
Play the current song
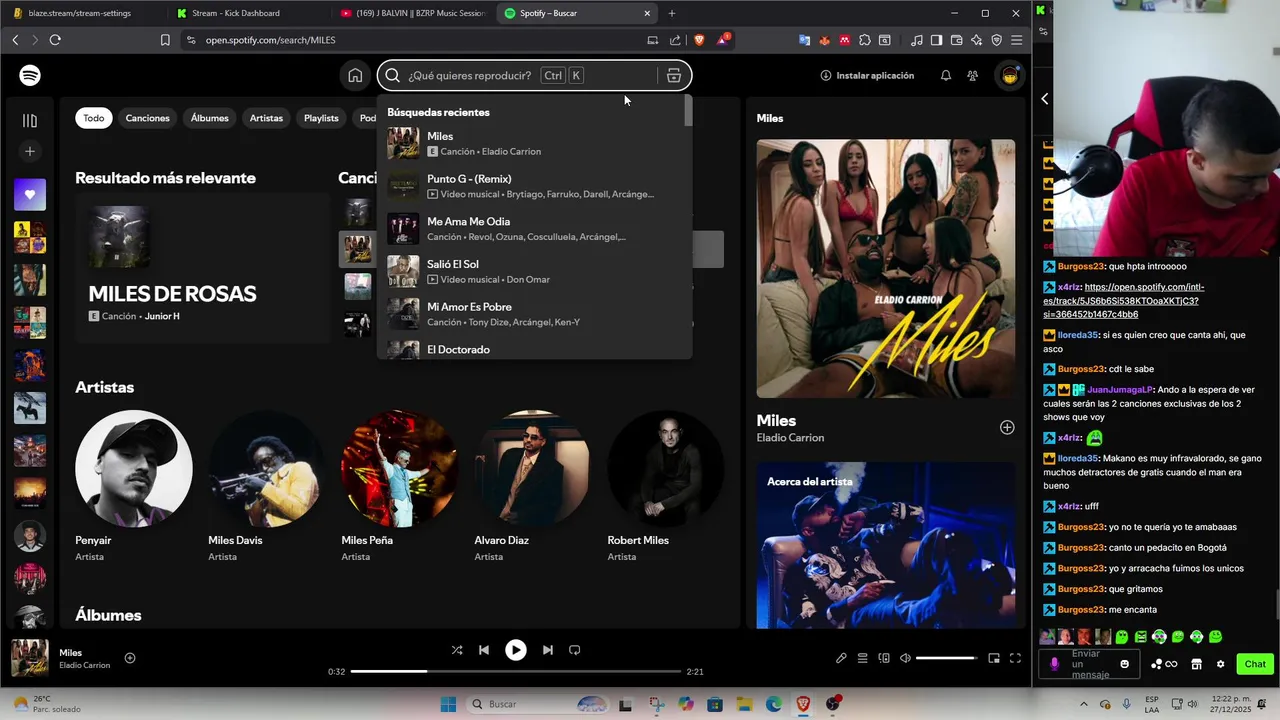click(516, 650)
